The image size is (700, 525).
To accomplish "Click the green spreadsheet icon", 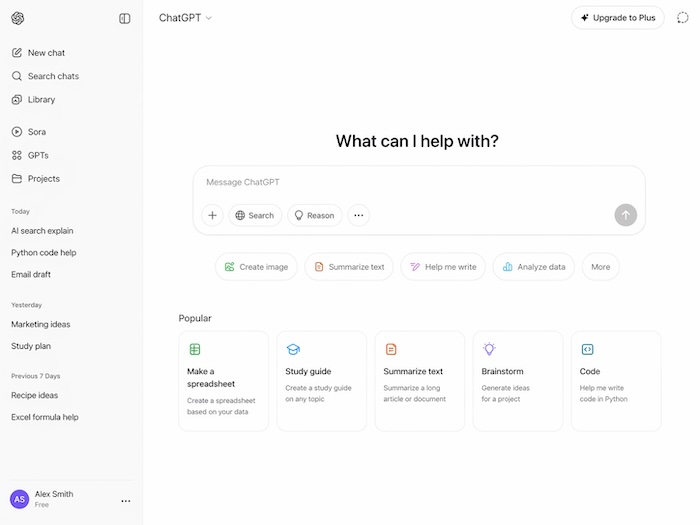I will [195, 349].
